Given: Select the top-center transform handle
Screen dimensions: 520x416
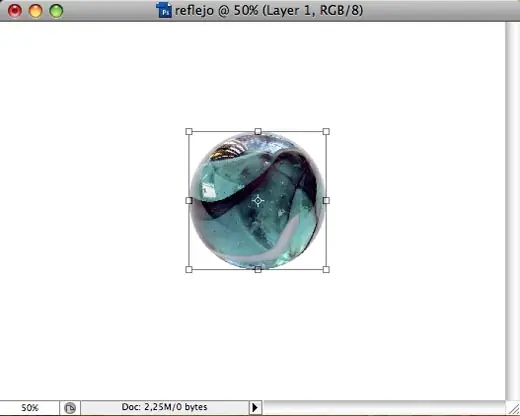Looking at the screenshot, I should [258, 132].
